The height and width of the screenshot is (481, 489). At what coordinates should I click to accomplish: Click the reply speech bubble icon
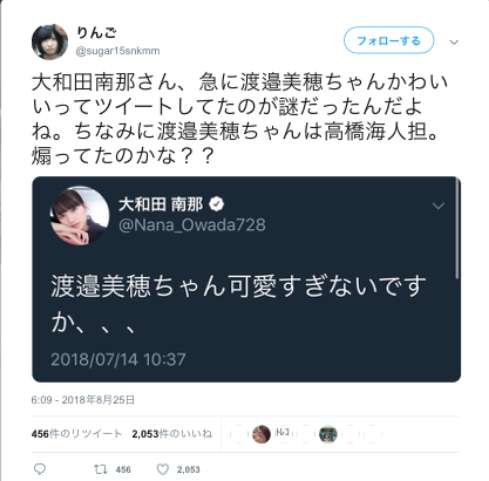(x=40, y=469)
